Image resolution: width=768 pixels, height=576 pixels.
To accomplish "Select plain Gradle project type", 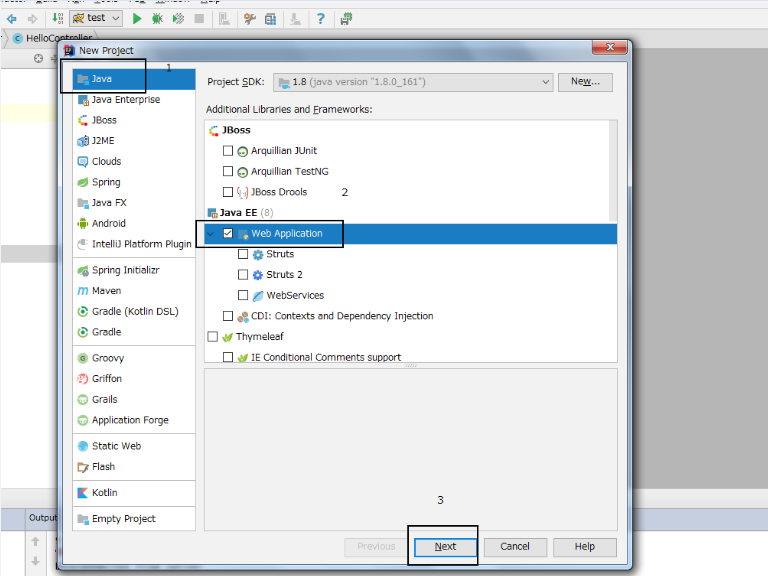I will 134,332.
